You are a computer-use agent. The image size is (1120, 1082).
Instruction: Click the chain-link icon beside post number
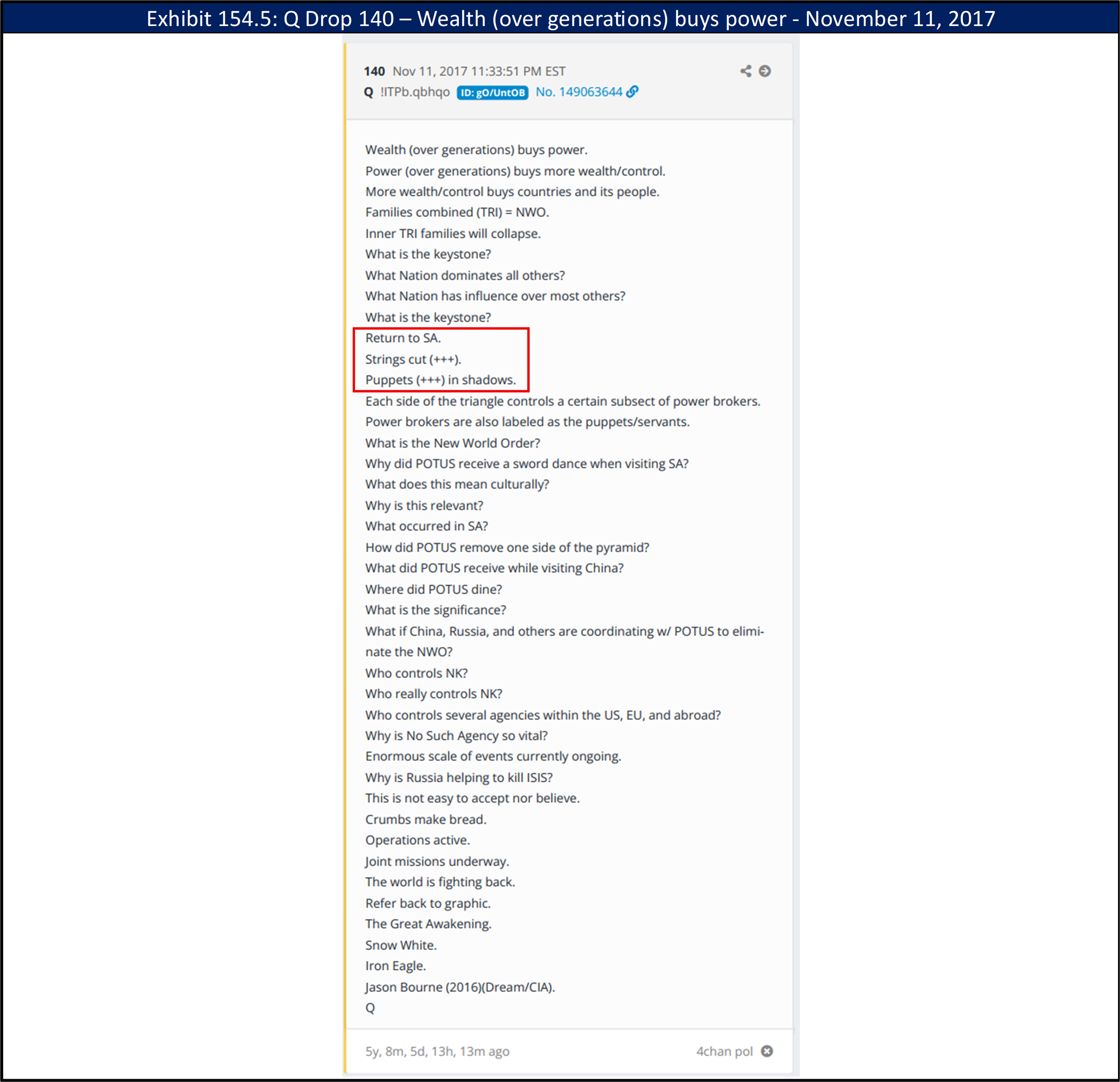(632, 92)
